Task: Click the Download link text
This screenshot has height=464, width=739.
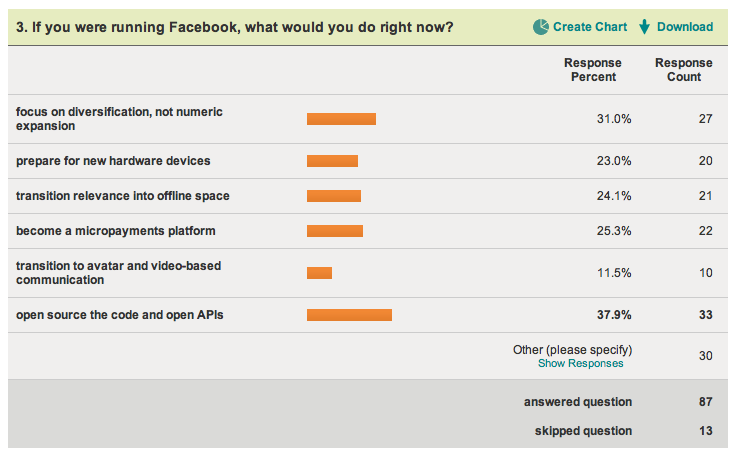Action: pyautogui.click(x=685, y=27)
